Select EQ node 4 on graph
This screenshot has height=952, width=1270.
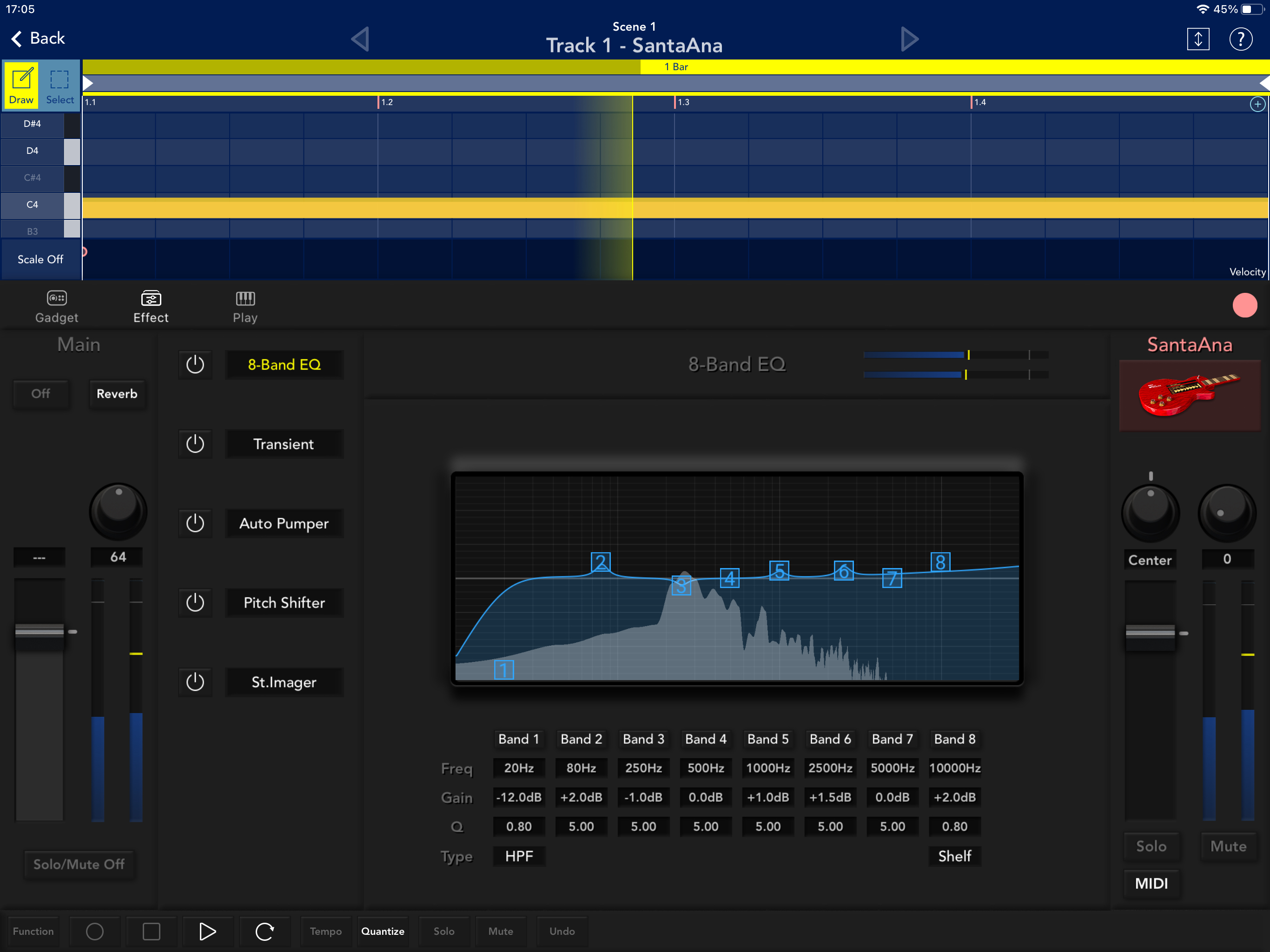pos(730,578)
